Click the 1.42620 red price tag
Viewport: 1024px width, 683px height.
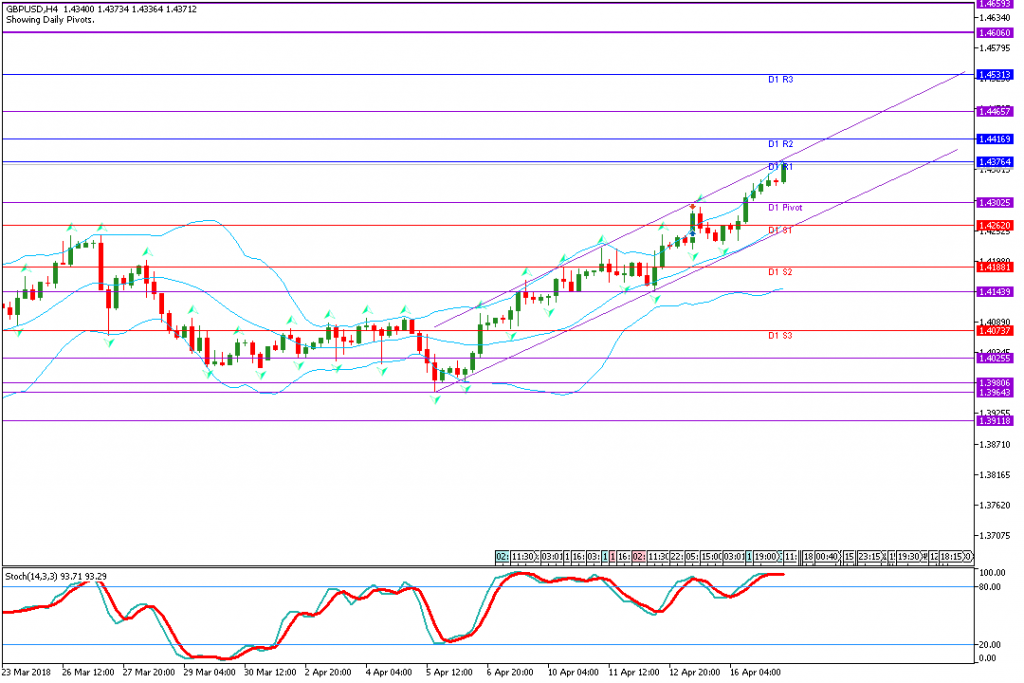pyautogui.click(x=997, y=226)
